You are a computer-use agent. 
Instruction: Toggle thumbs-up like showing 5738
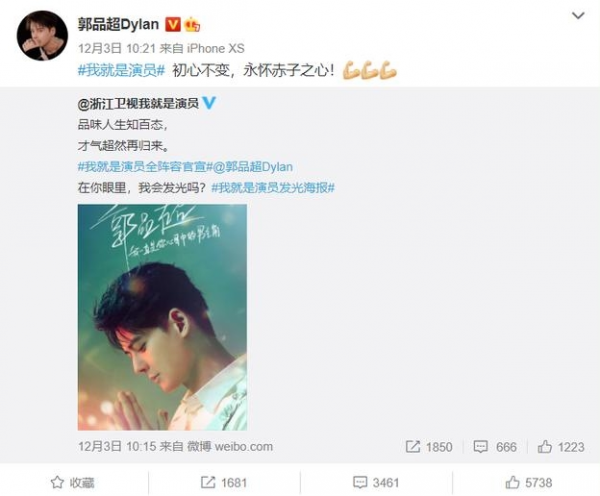[528, 483]
